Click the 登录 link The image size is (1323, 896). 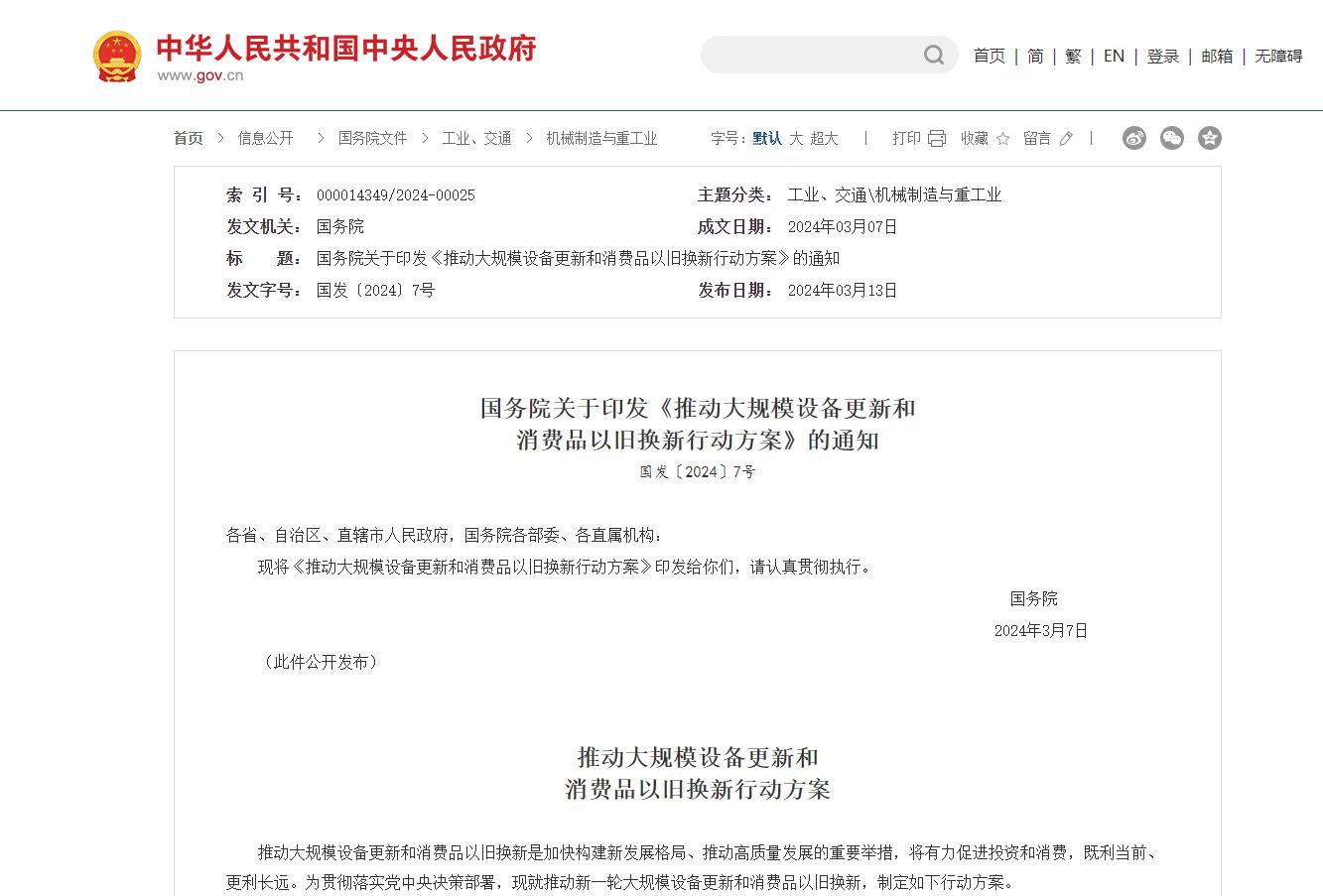tap(1162, 57)
